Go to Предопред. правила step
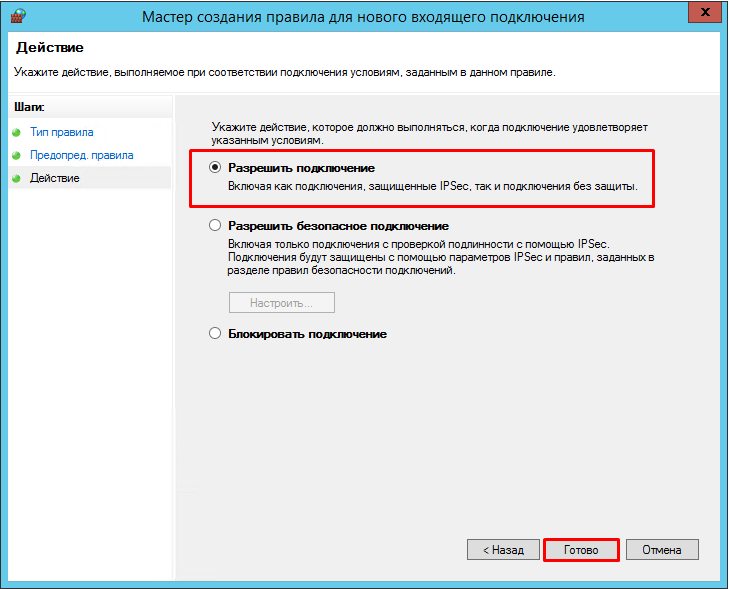Image resolution: width=729 pixels, height=589 pixels. click(82, 155)
